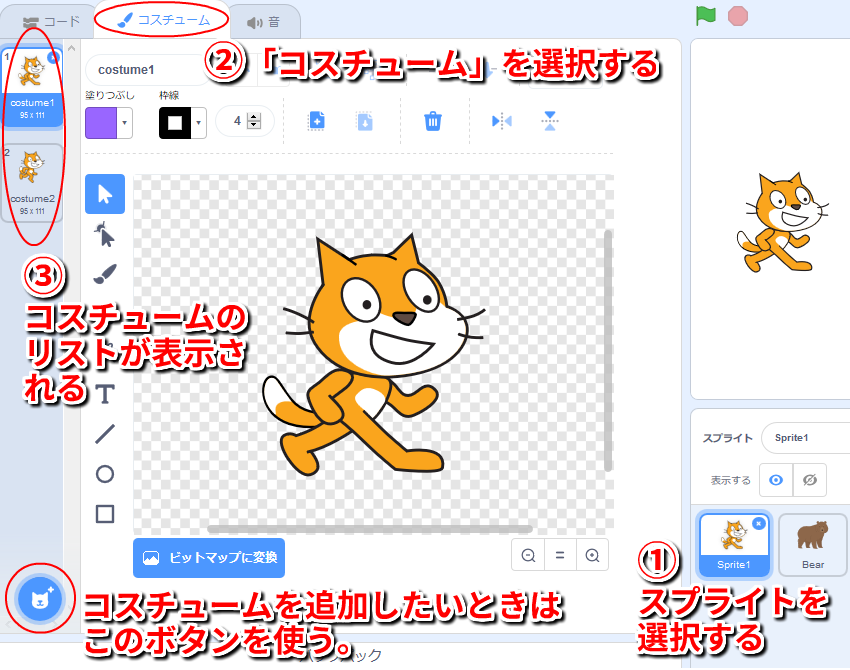Image resolution: width=850 pixels, height=670 pixels.
Task: Click the Copy icon in the top toolbar
Action: 317,121
